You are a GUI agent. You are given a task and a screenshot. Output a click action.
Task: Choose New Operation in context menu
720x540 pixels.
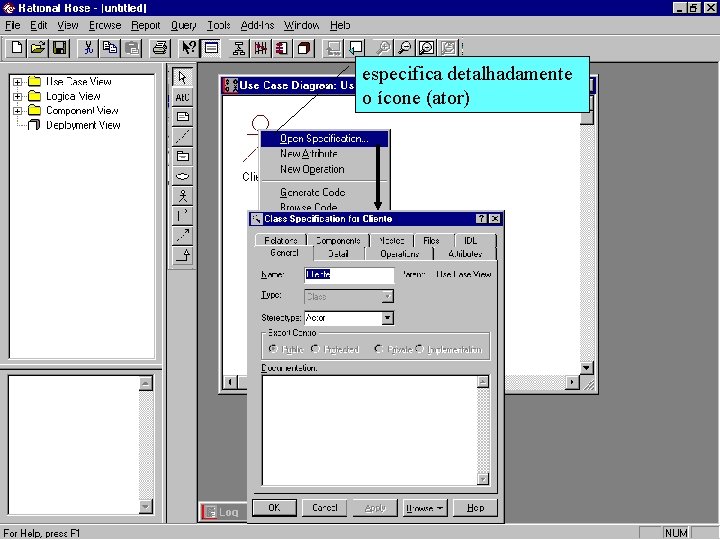(x=324, y=169)
